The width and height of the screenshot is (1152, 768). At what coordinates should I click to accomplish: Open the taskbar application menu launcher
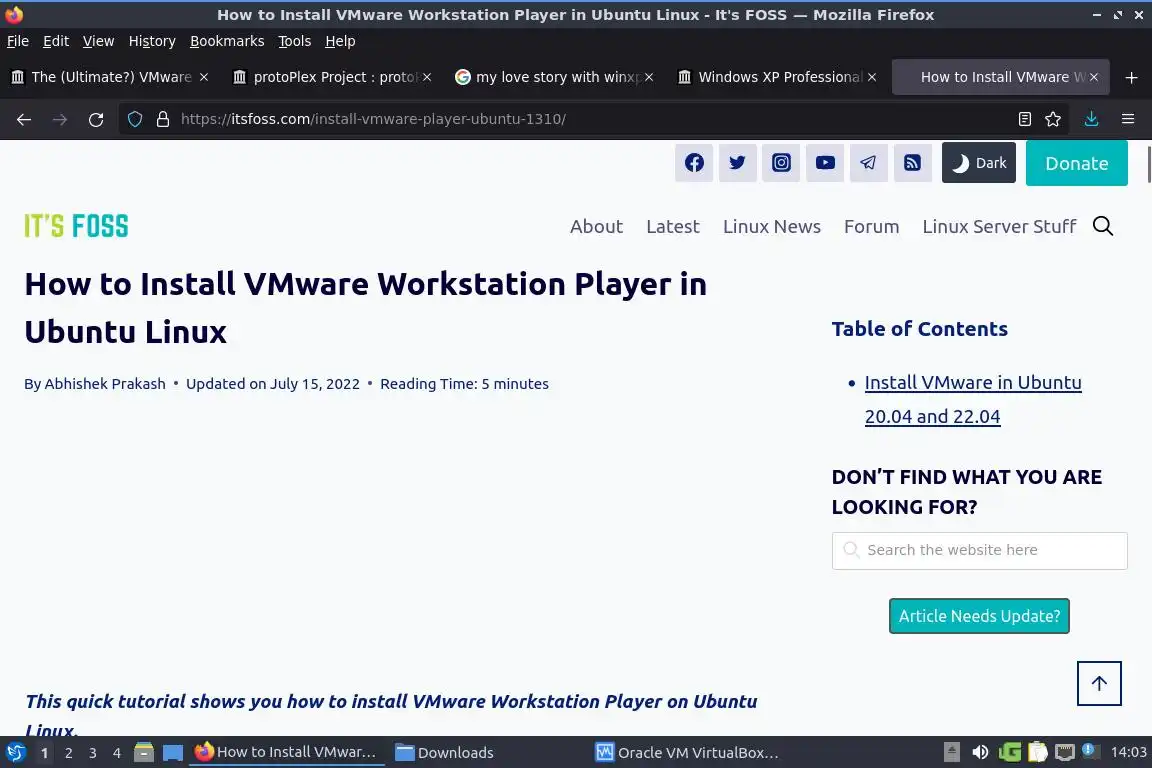click(x=15, y=753)
